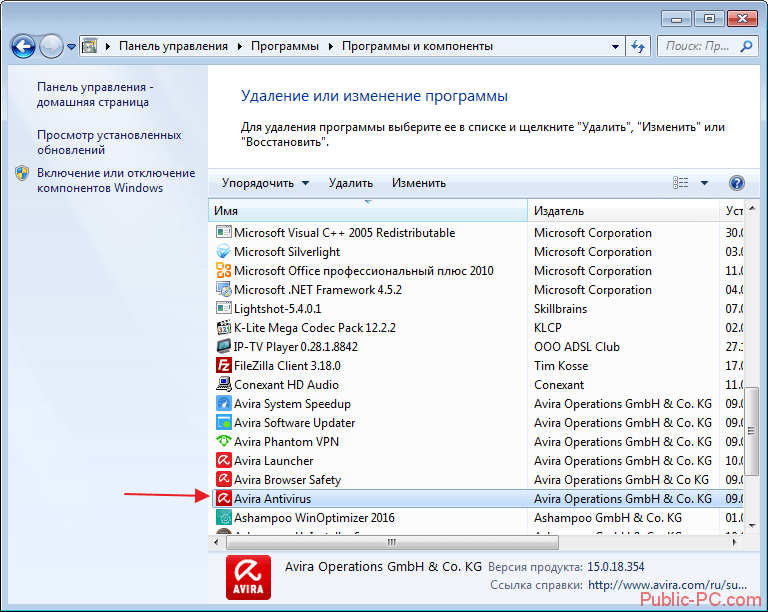Image resolution: width=768 pixels, height=612 pixels.
Task: Click the Lightshot-5.4.0.1 icon
Action: pos(224,308)
